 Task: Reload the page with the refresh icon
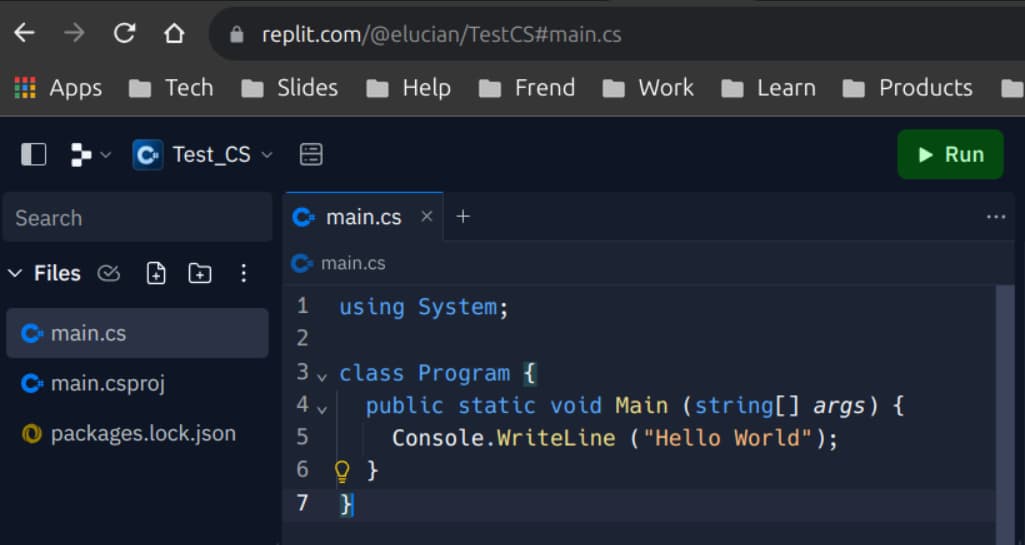(124, 33)
